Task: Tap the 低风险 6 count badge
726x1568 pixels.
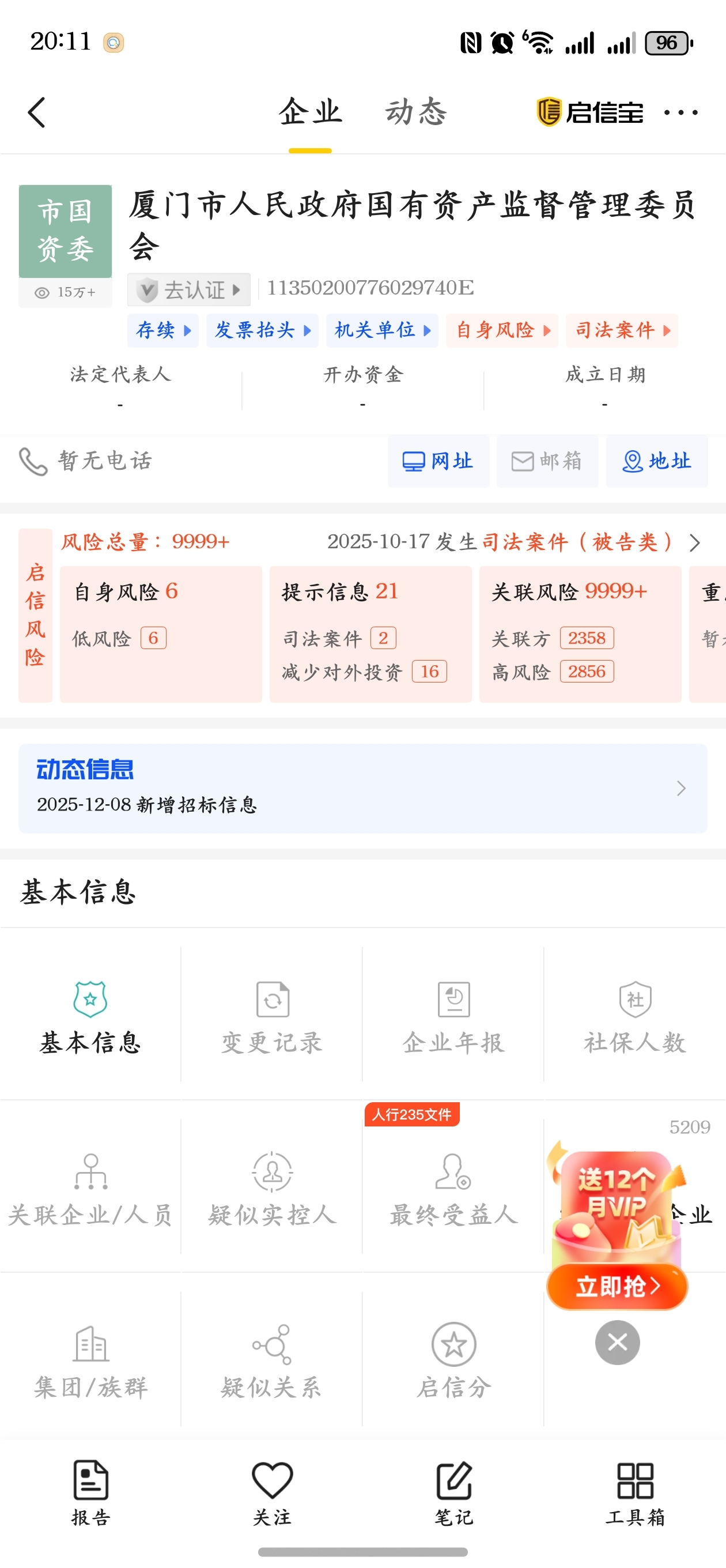Action: (x=153, y=638)
